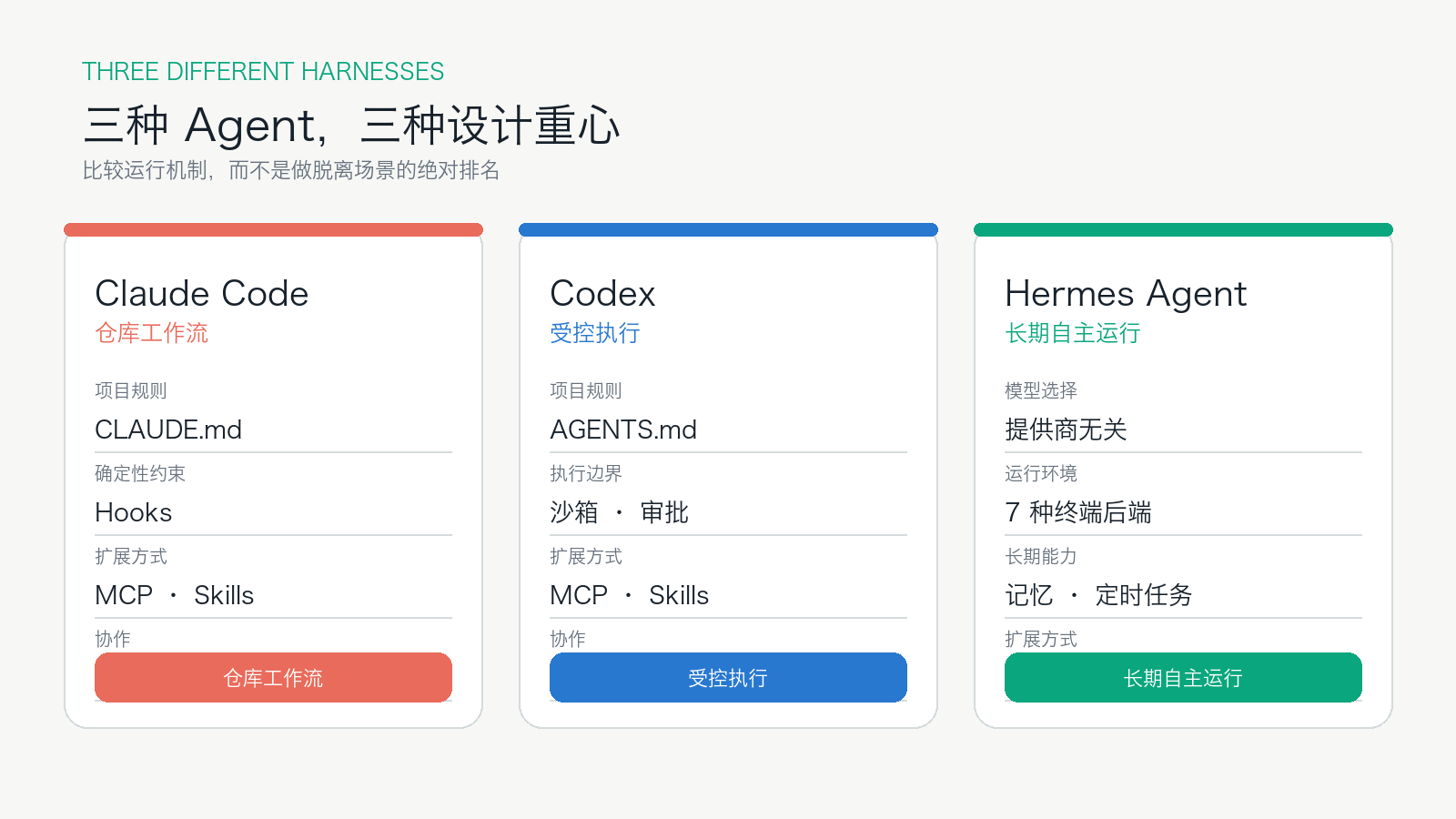Viewport: 1456px width, 819px height.
Task: Select the Hermes Agent card title
Action: coord(1126,293)
